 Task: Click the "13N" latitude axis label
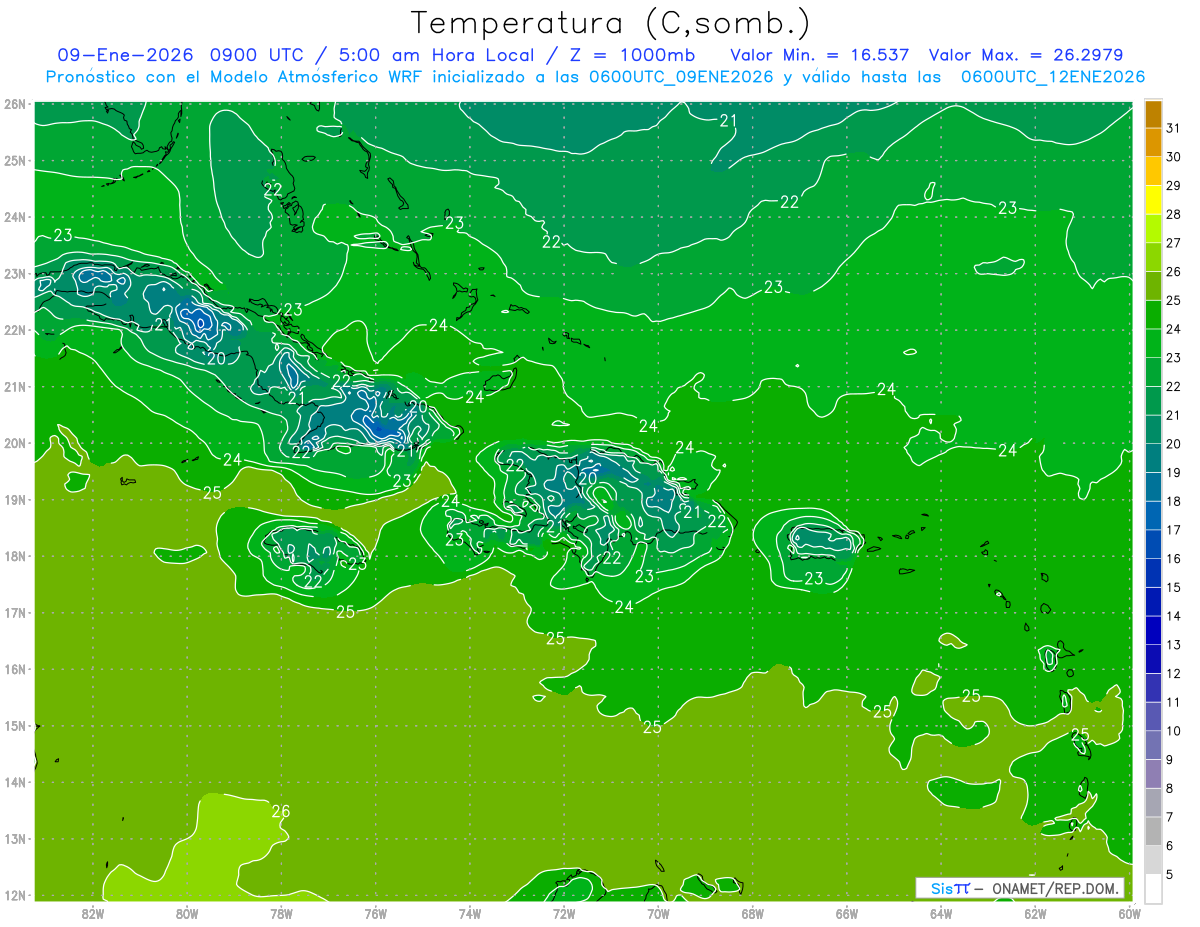point(15,838)
